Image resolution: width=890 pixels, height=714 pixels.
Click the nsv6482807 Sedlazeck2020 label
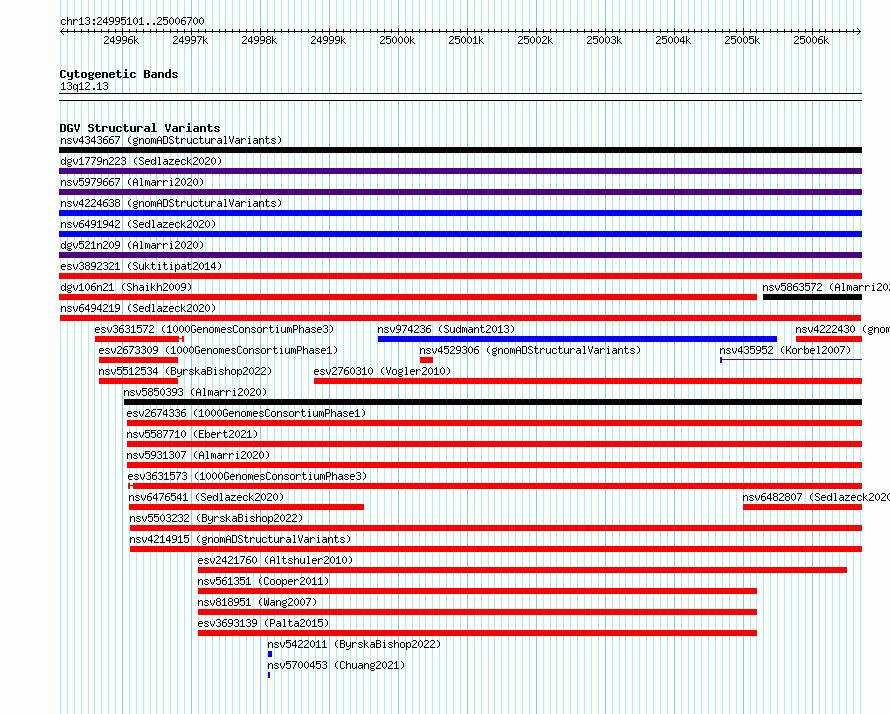(x=816, y=497)
